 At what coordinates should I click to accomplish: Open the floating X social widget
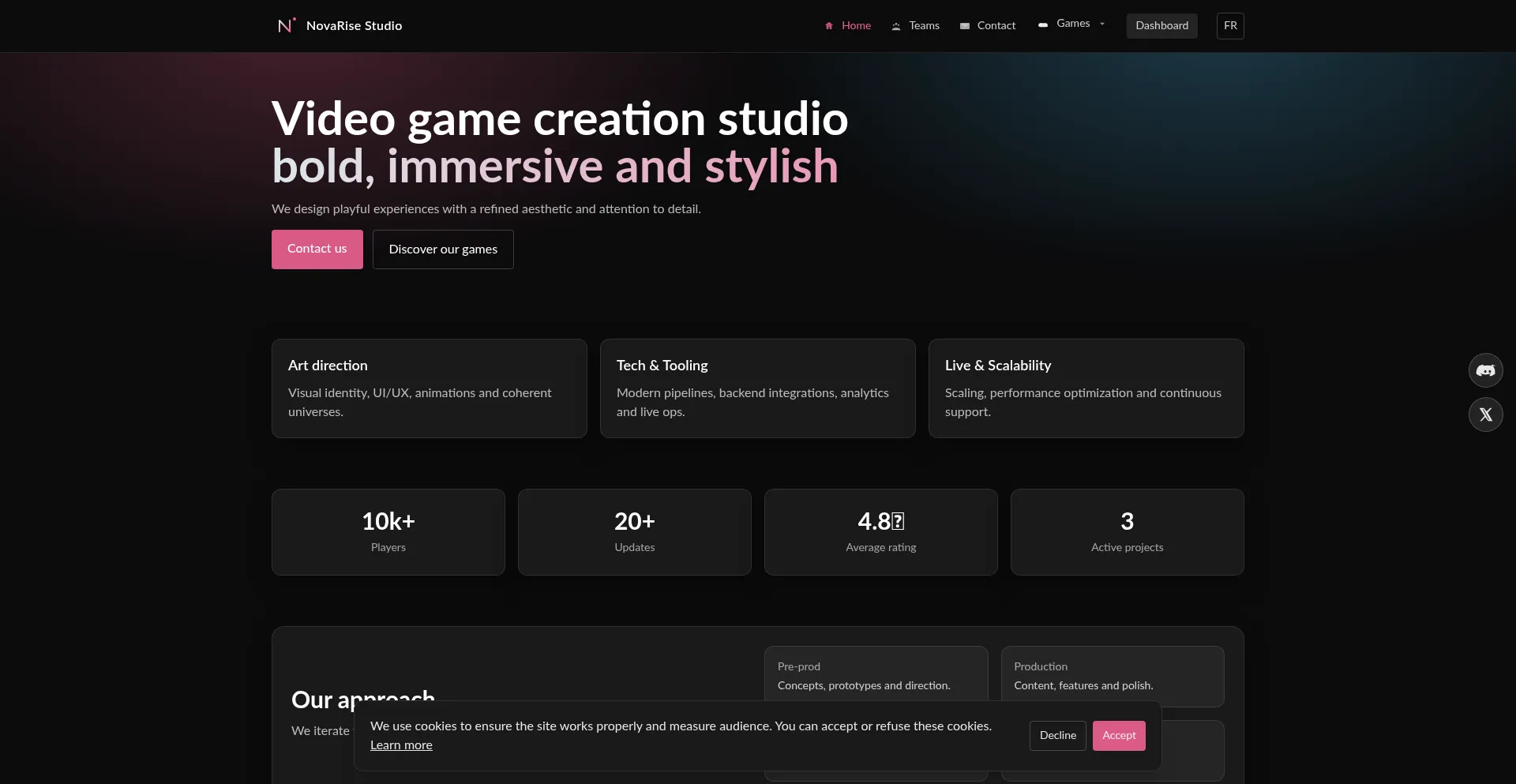[x=1486, y=415]
